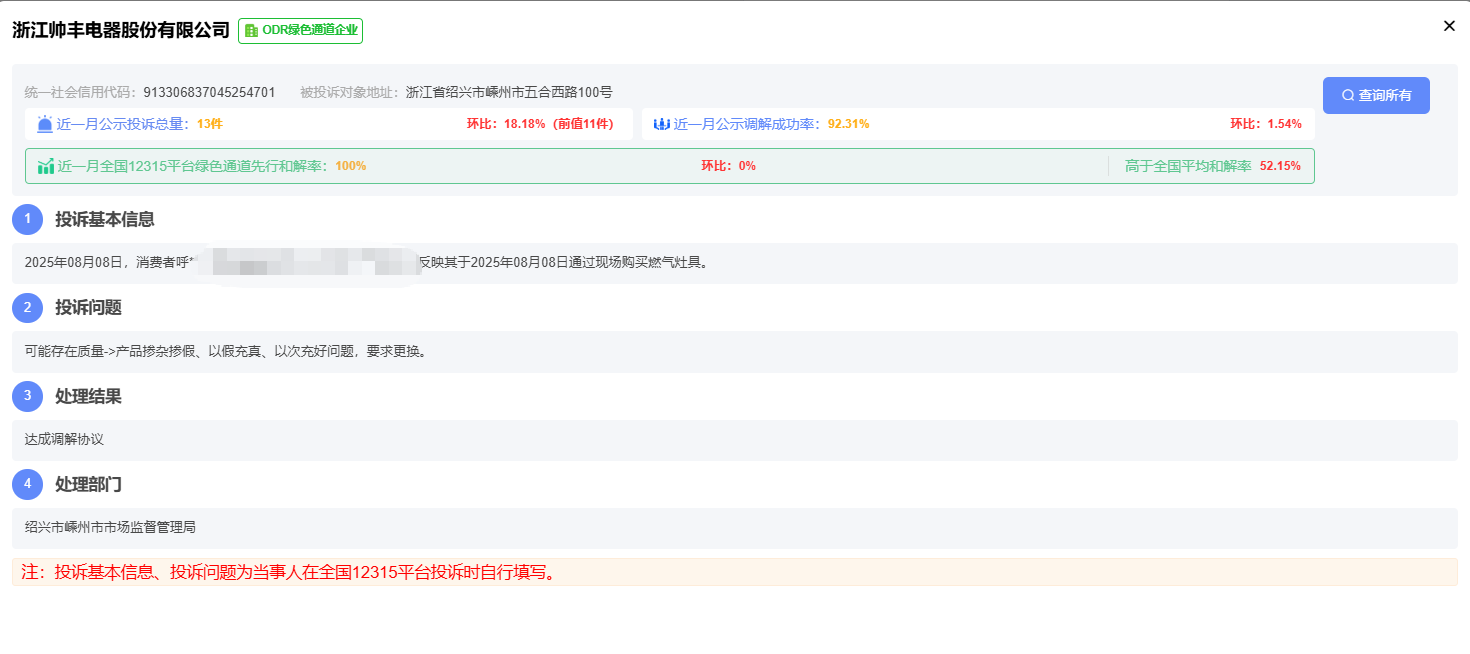Click the ODR绿色通道企业 badge
1470x654 pixels.
tap(300, 31)
